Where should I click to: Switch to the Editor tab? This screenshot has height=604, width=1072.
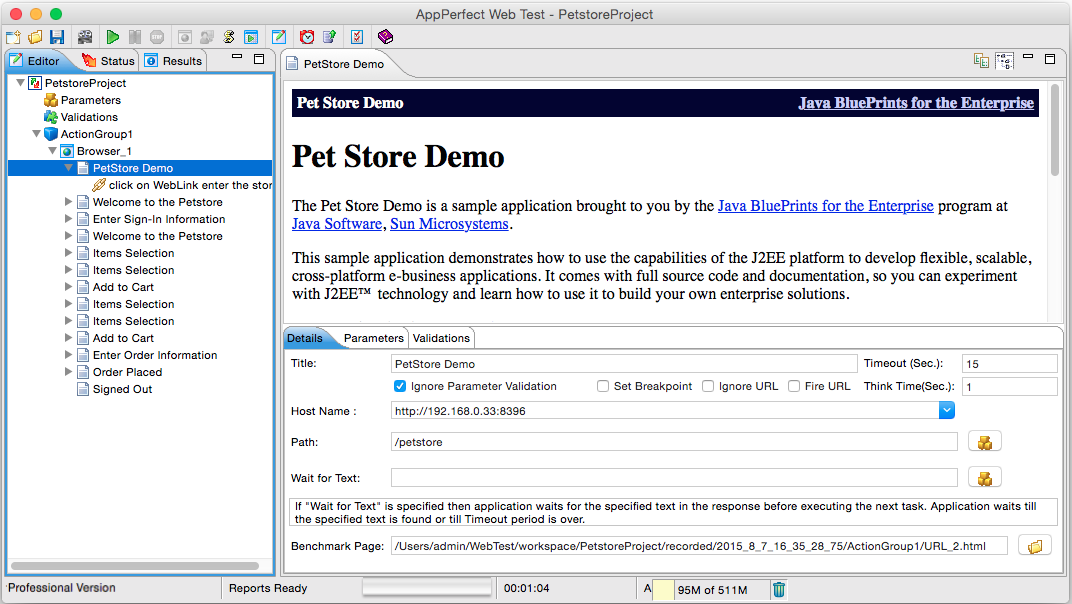36,61
